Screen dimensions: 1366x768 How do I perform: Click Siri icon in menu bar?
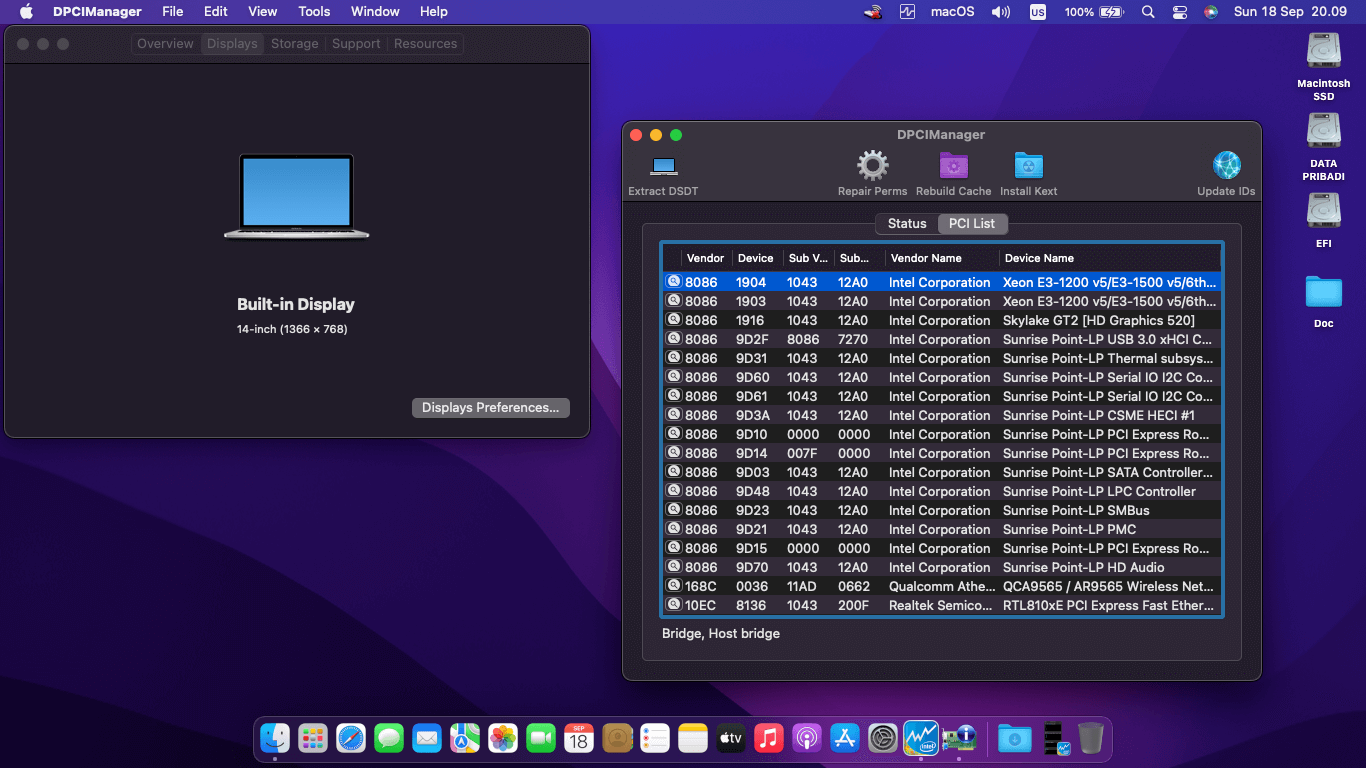coord(1211,12)
